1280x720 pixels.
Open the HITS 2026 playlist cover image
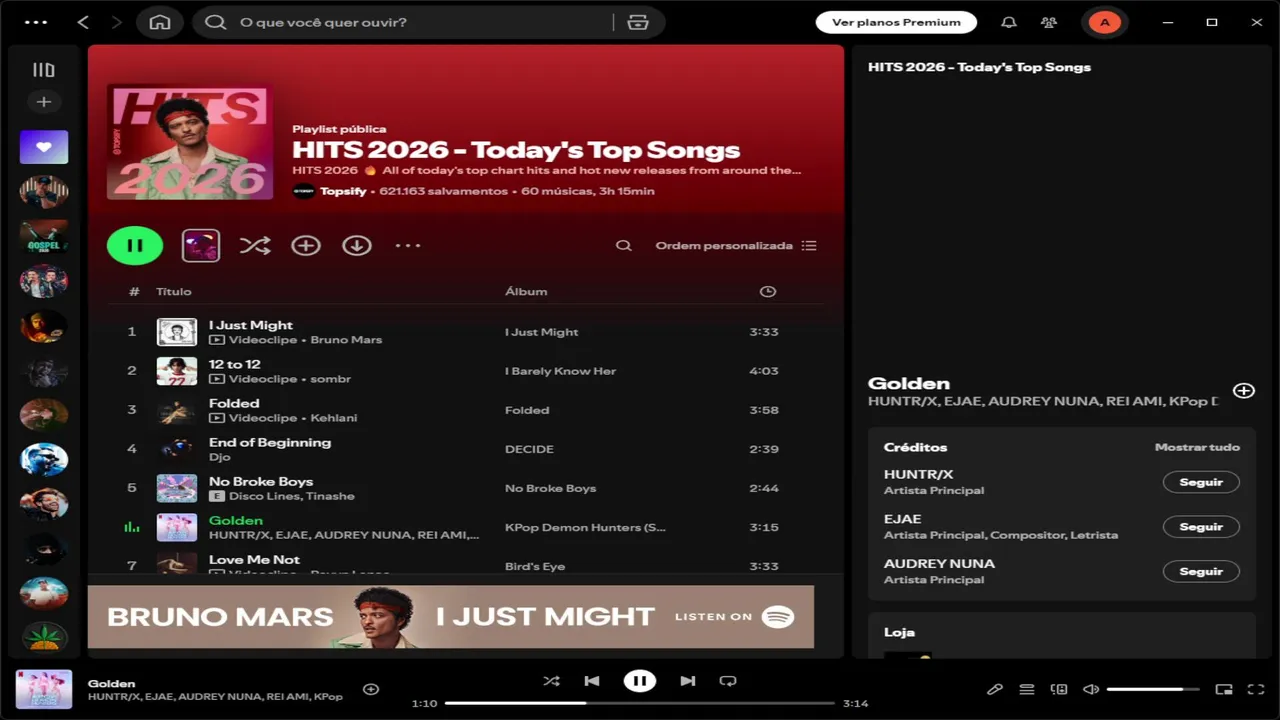click(190, 142)
